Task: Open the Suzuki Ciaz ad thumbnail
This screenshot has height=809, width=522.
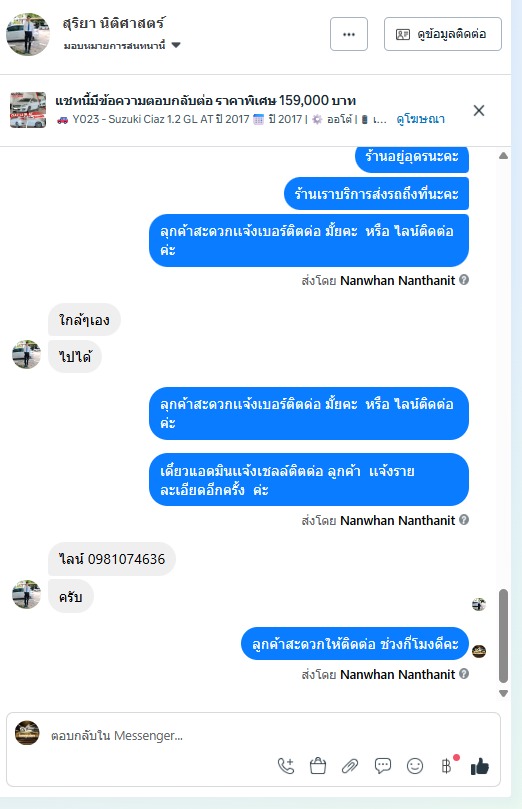Action: click(x=28, y=110)
